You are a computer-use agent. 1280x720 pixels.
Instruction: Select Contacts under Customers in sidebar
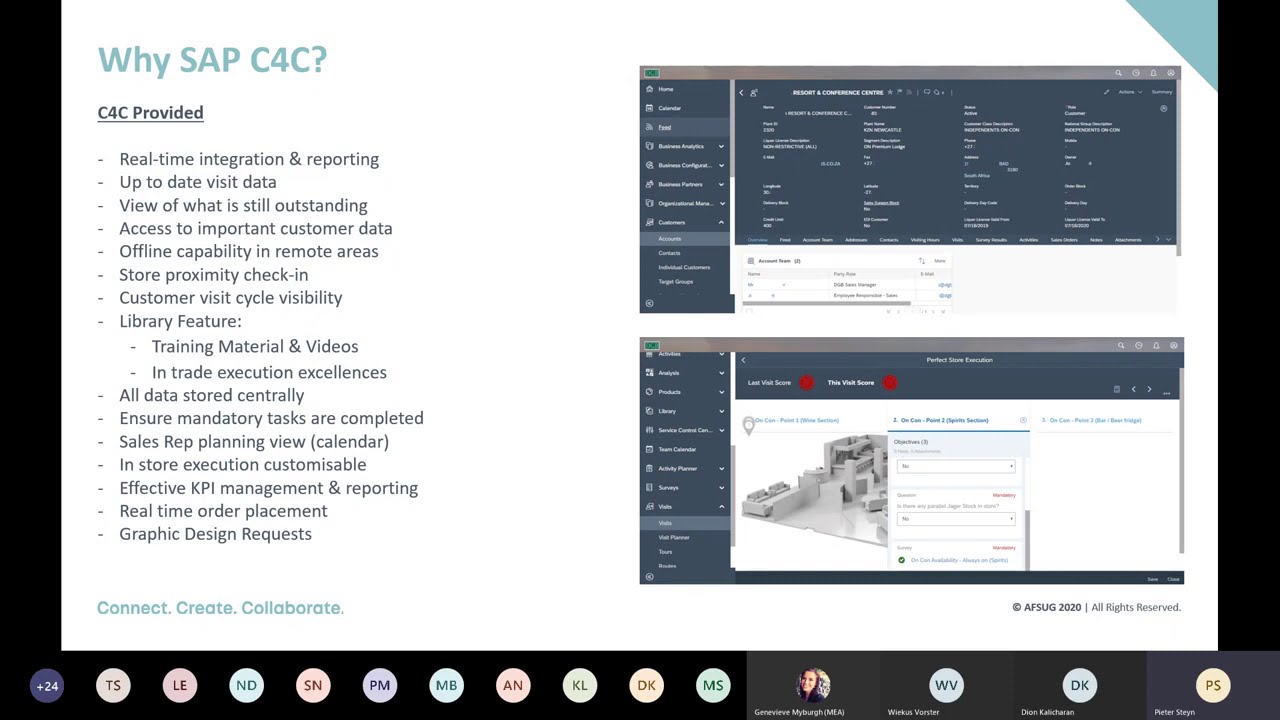[686, 253]
